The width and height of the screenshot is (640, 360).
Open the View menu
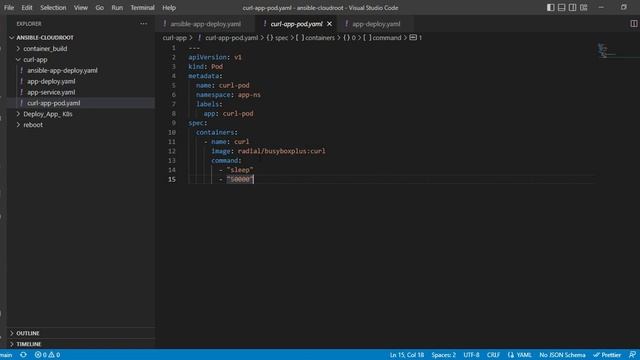pyautogui.click(x=81, y=7)
